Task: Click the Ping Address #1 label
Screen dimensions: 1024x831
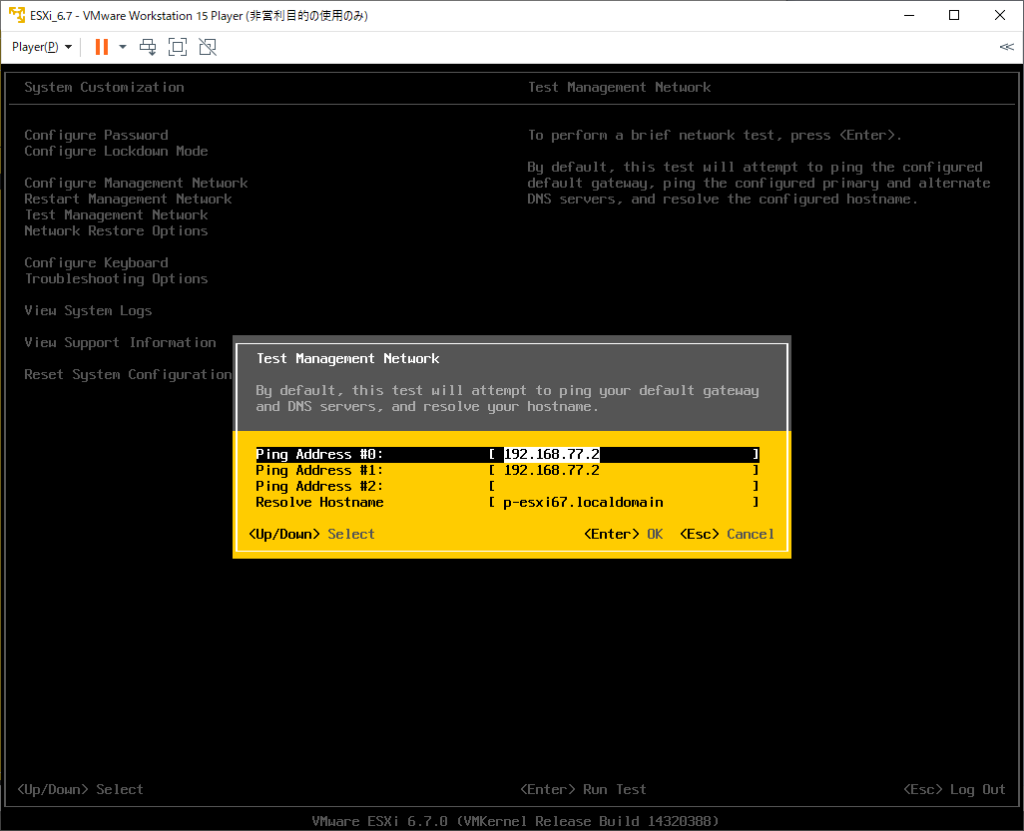Action: point(319,470)
